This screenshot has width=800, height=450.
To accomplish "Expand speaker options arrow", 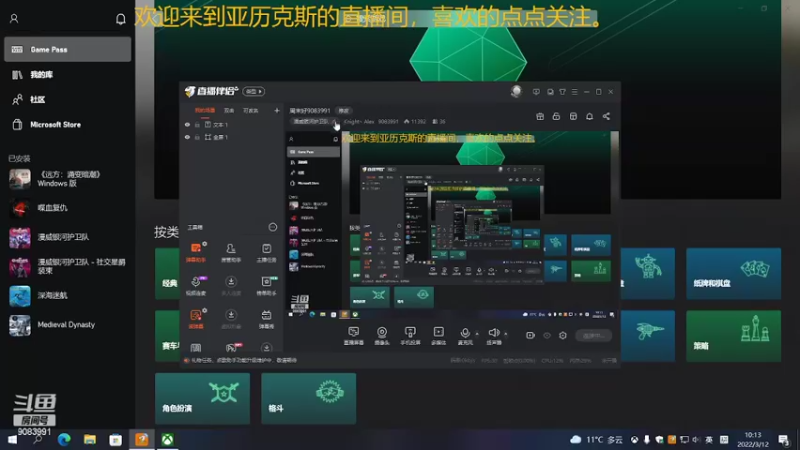I will tap(506, 334).
